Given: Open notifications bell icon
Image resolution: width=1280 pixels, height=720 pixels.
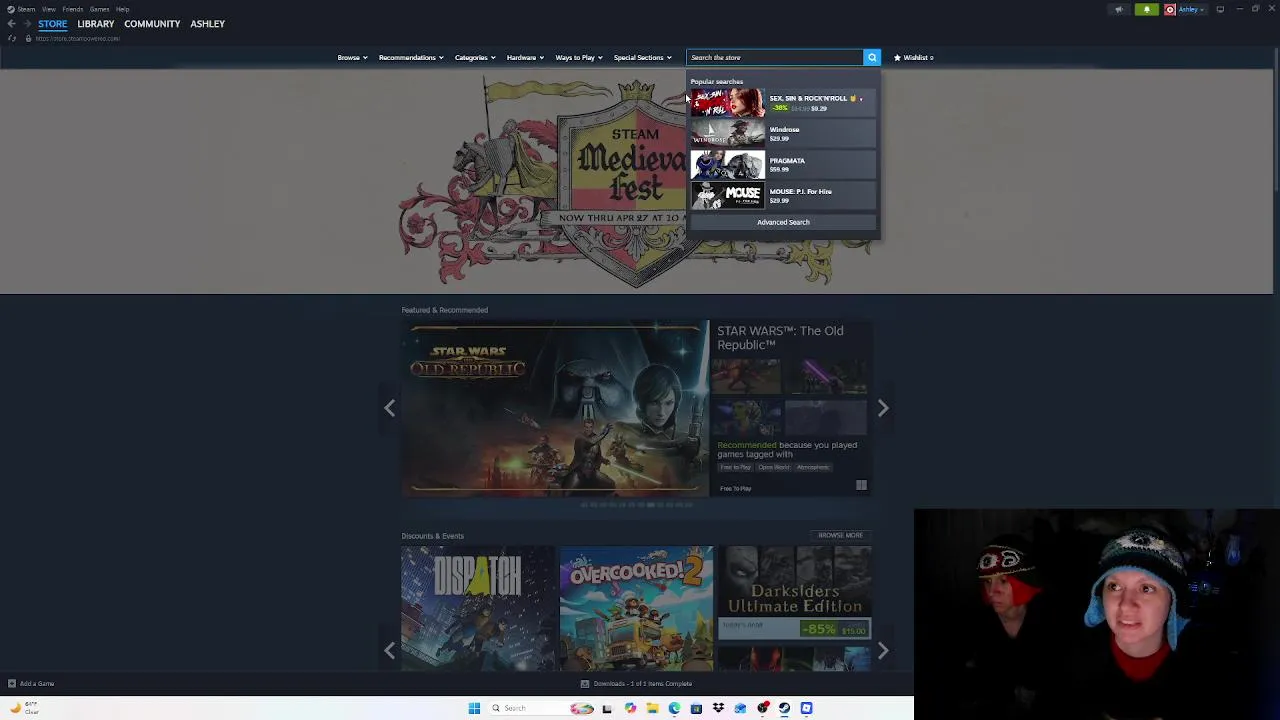Looking at the screenshot, I should click(x=1147, y=9).
